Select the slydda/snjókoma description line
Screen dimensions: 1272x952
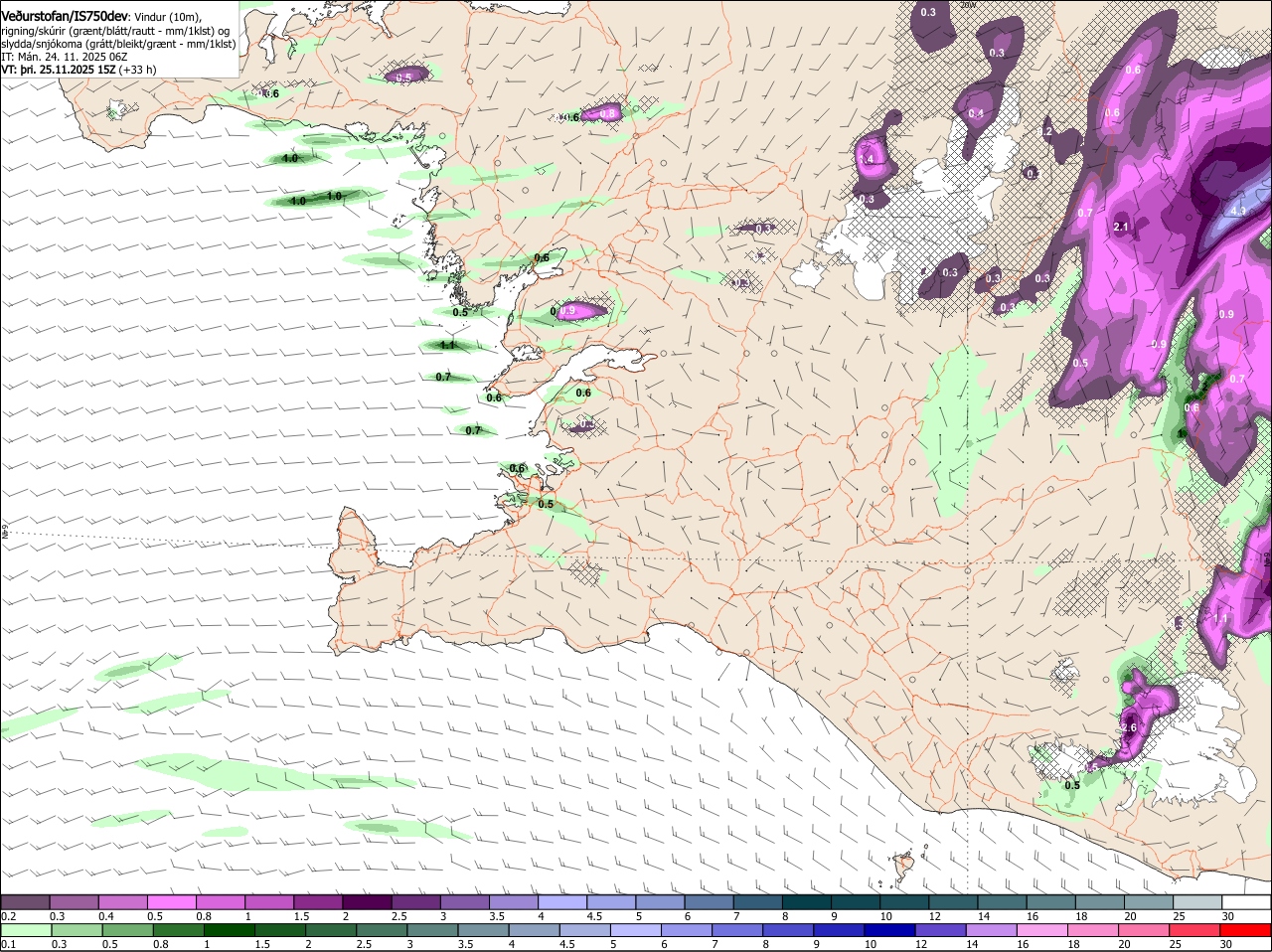118,44
